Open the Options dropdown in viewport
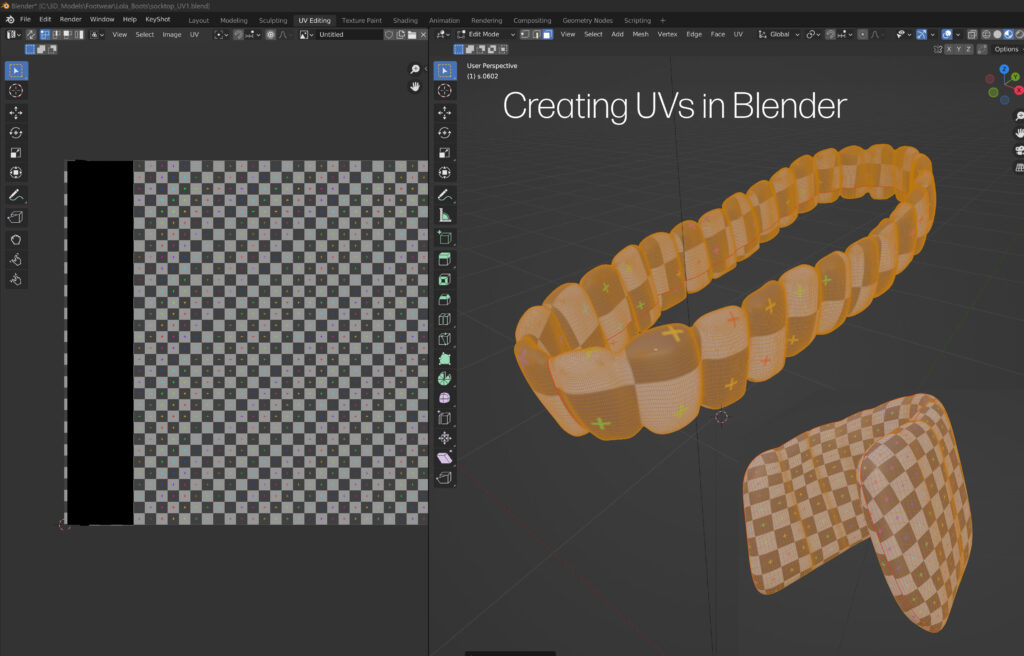The width and height of the screenshot is (1024, 656). click(x=1007, y=49)
